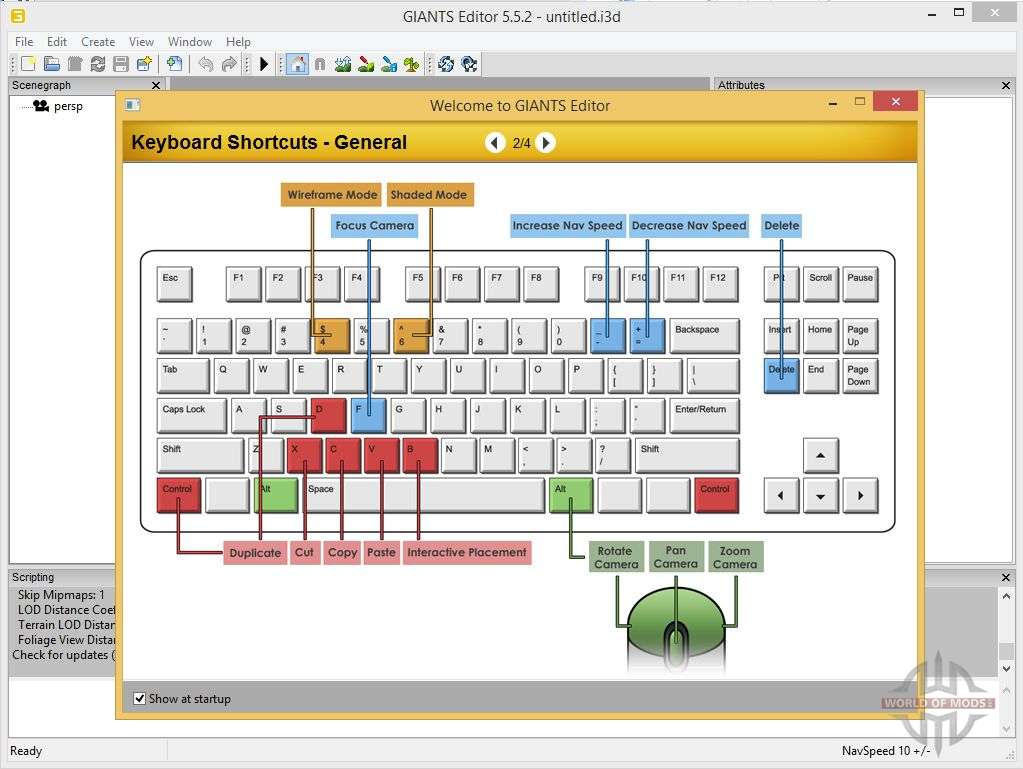Click the blue circular arrows toolbar icon

[x=446, y=64]
